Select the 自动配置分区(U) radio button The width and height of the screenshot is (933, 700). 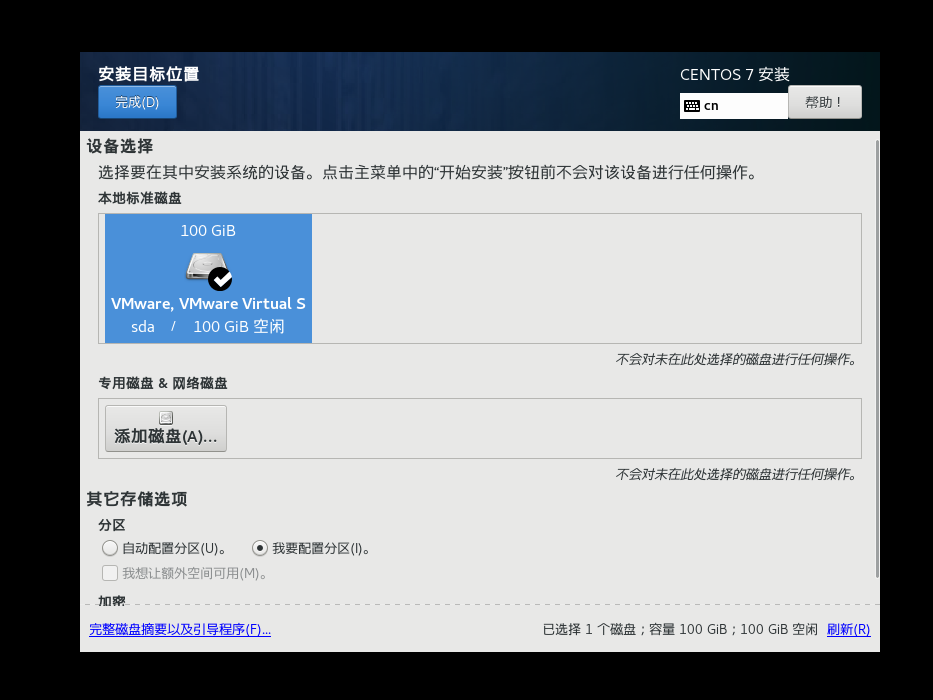tap(109, 548)
